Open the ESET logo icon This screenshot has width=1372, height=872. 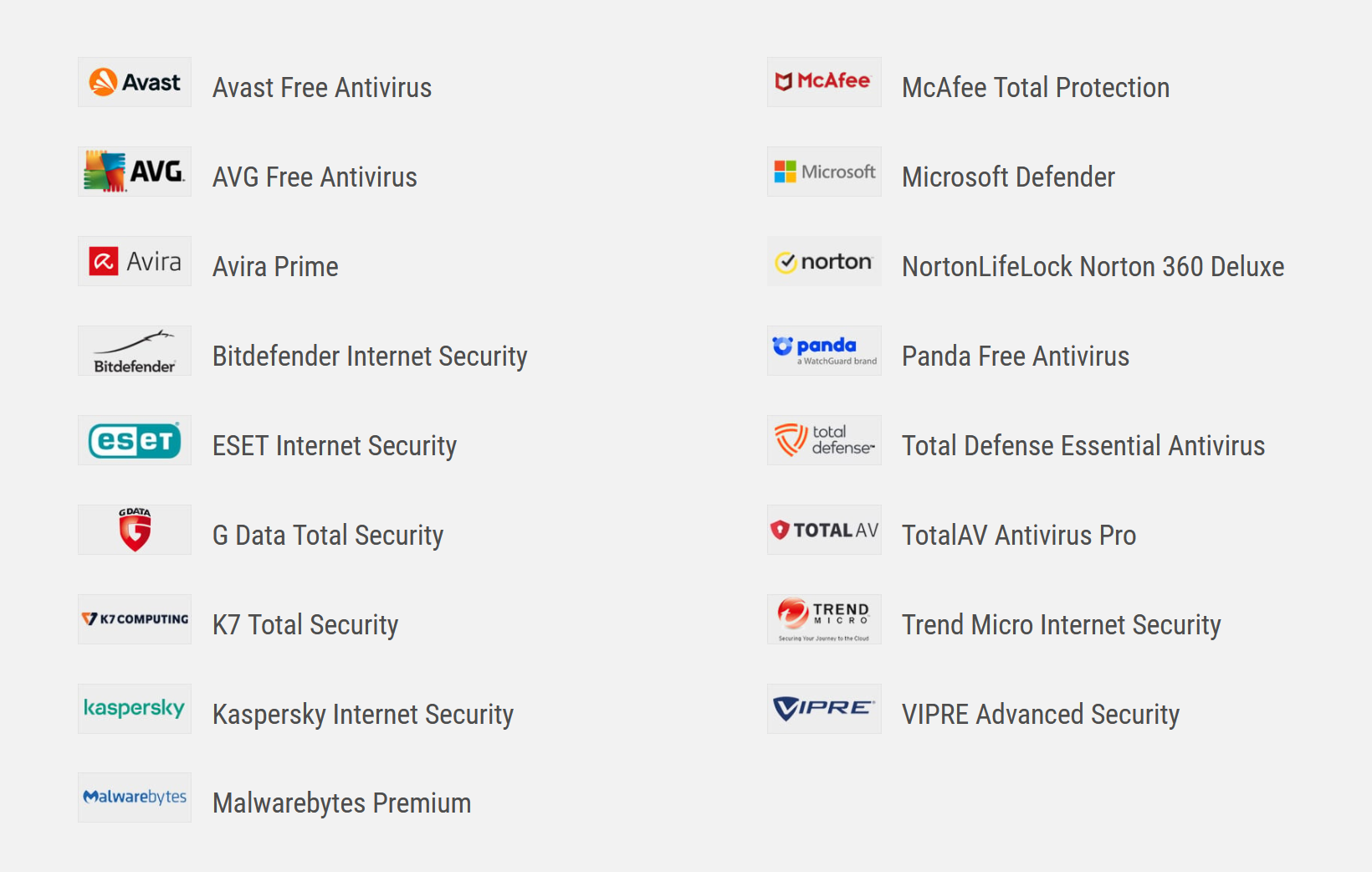(x=135, y=440)
